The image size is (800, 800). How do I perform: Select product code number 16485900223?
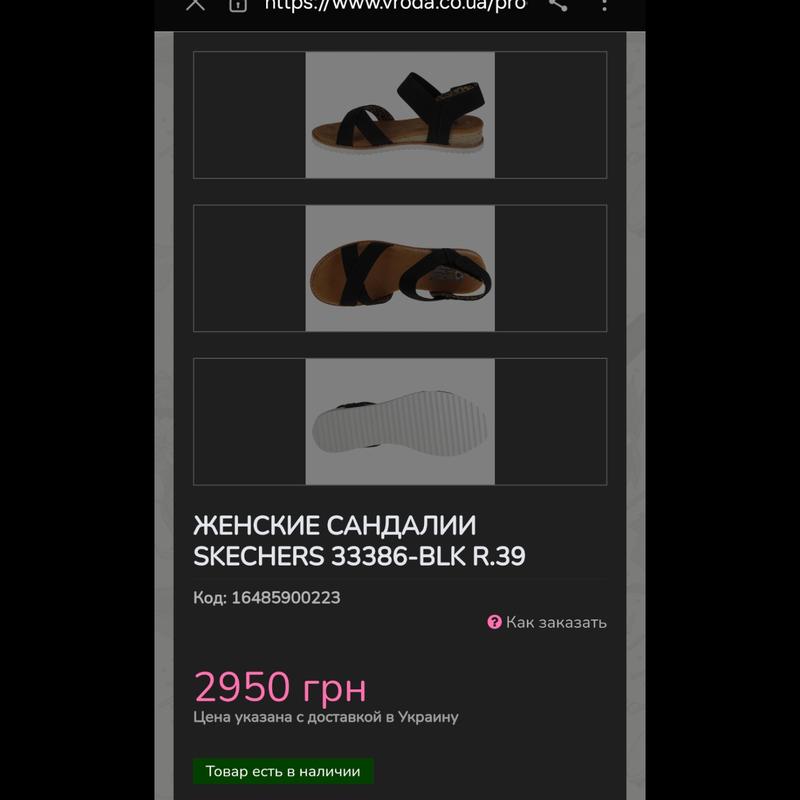[x=286, y=597]
